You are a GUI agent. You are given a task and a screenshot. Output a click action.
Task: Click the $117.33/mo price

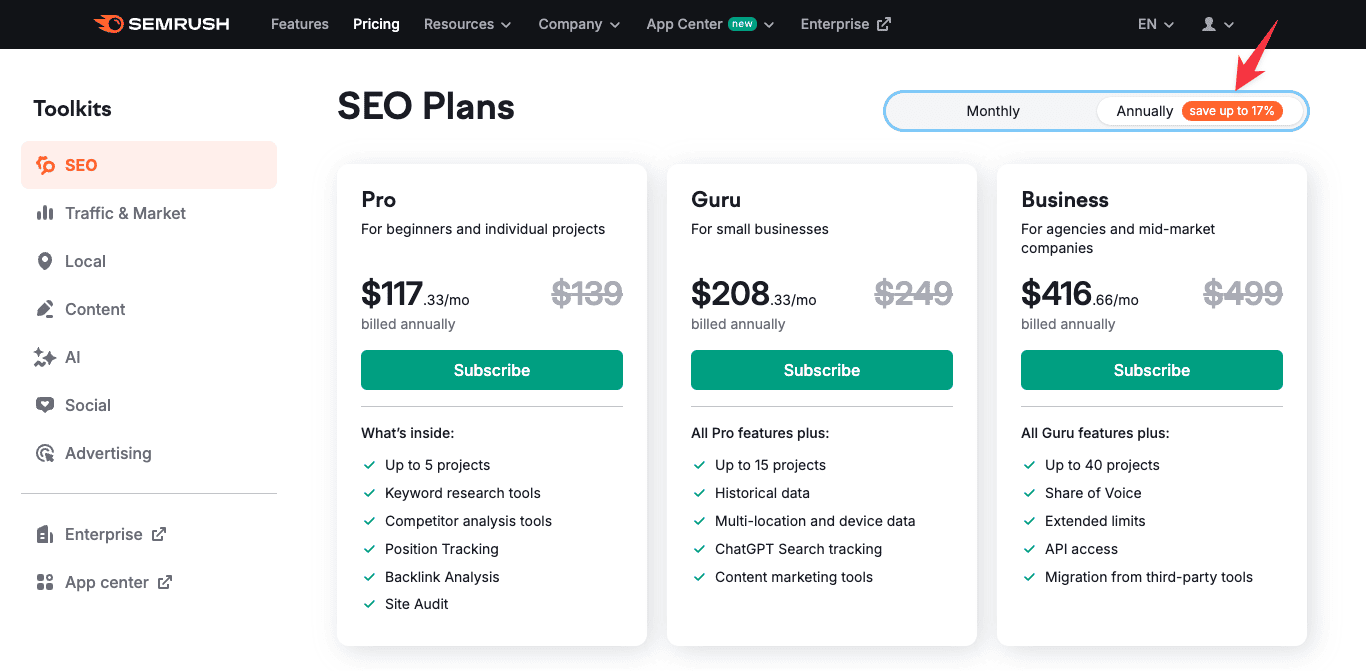(x=415, y=294)
